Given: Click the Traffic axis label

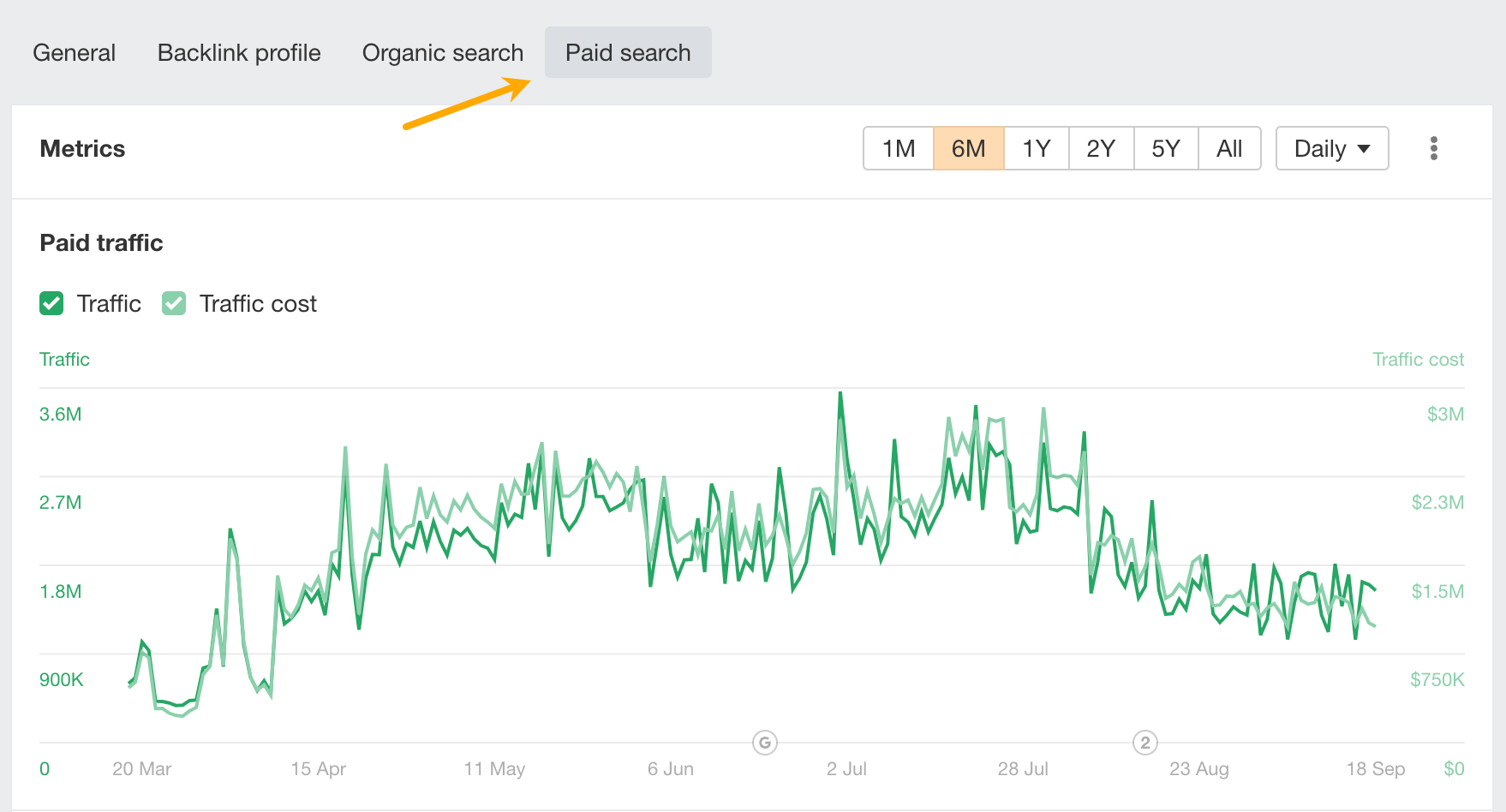Looking at the screenshot, I should (64, 359).
